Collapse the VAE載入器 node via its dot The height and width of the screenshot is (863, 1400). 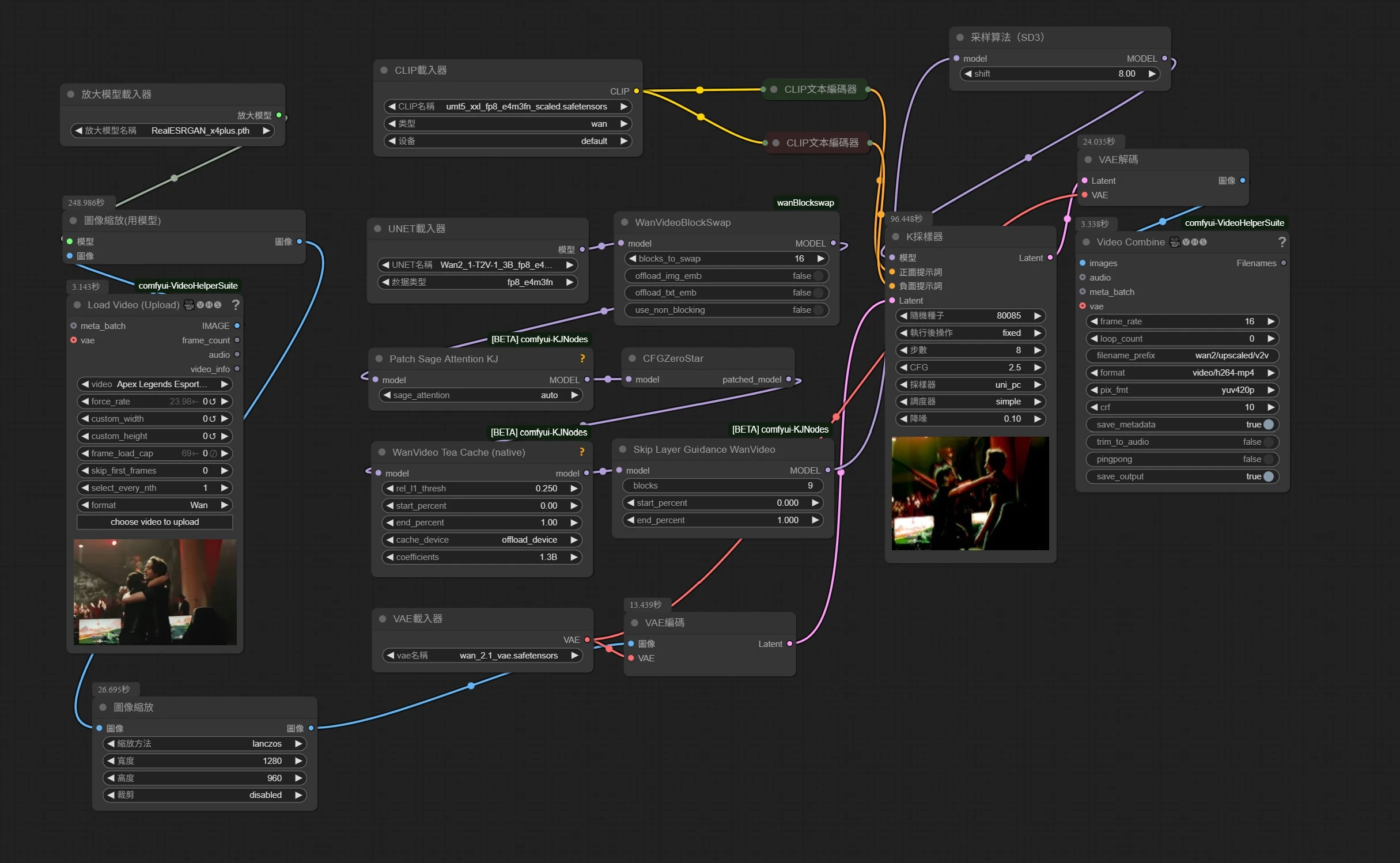coord(383,619)
